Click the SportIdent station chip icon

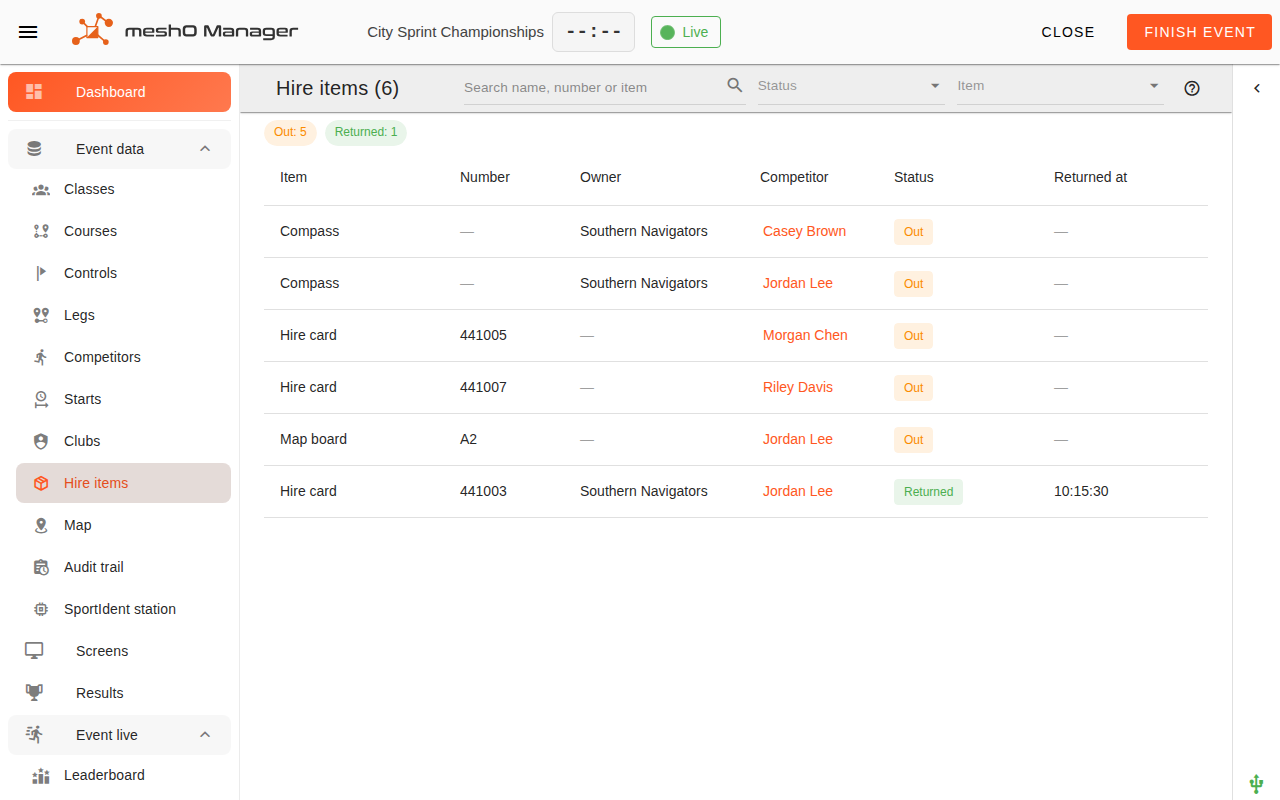(41, 609)
